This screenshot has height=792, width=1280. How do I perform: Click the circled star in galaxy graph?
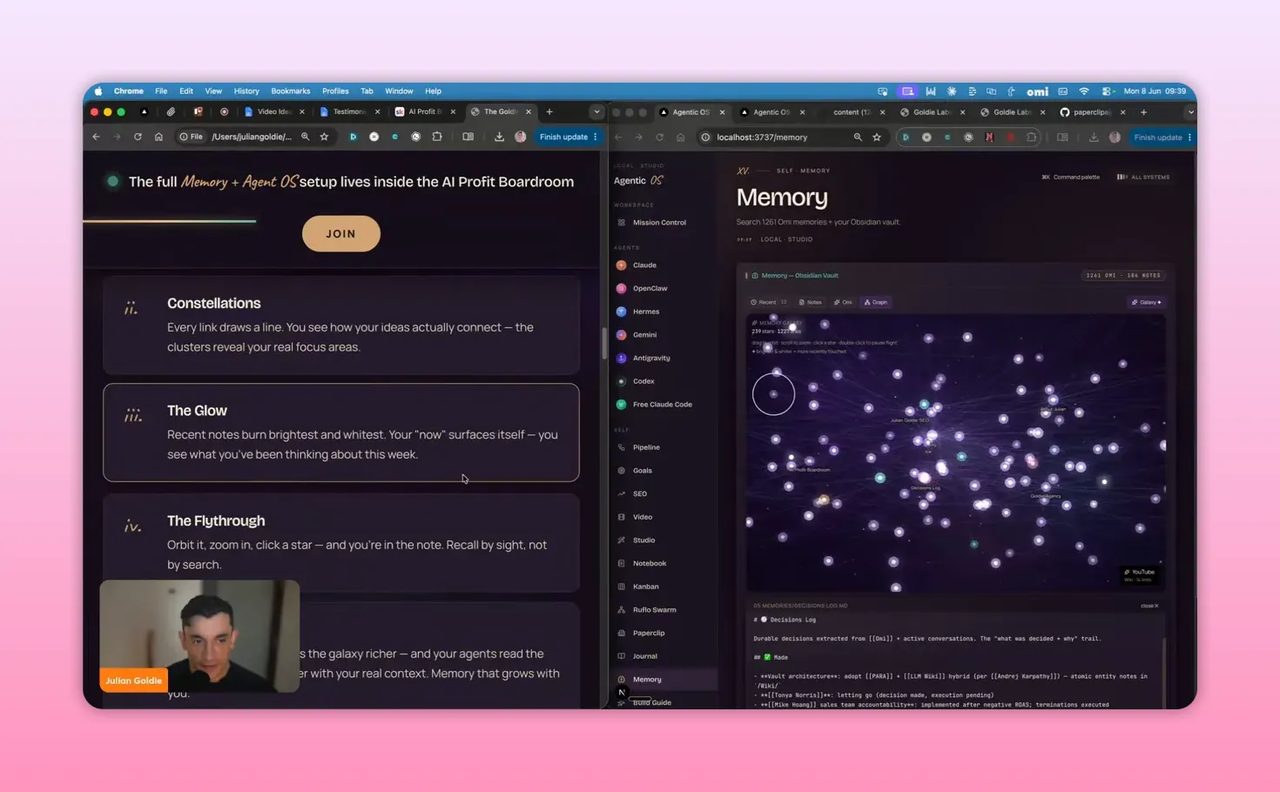pyautogui.click(x=773, y=394)
